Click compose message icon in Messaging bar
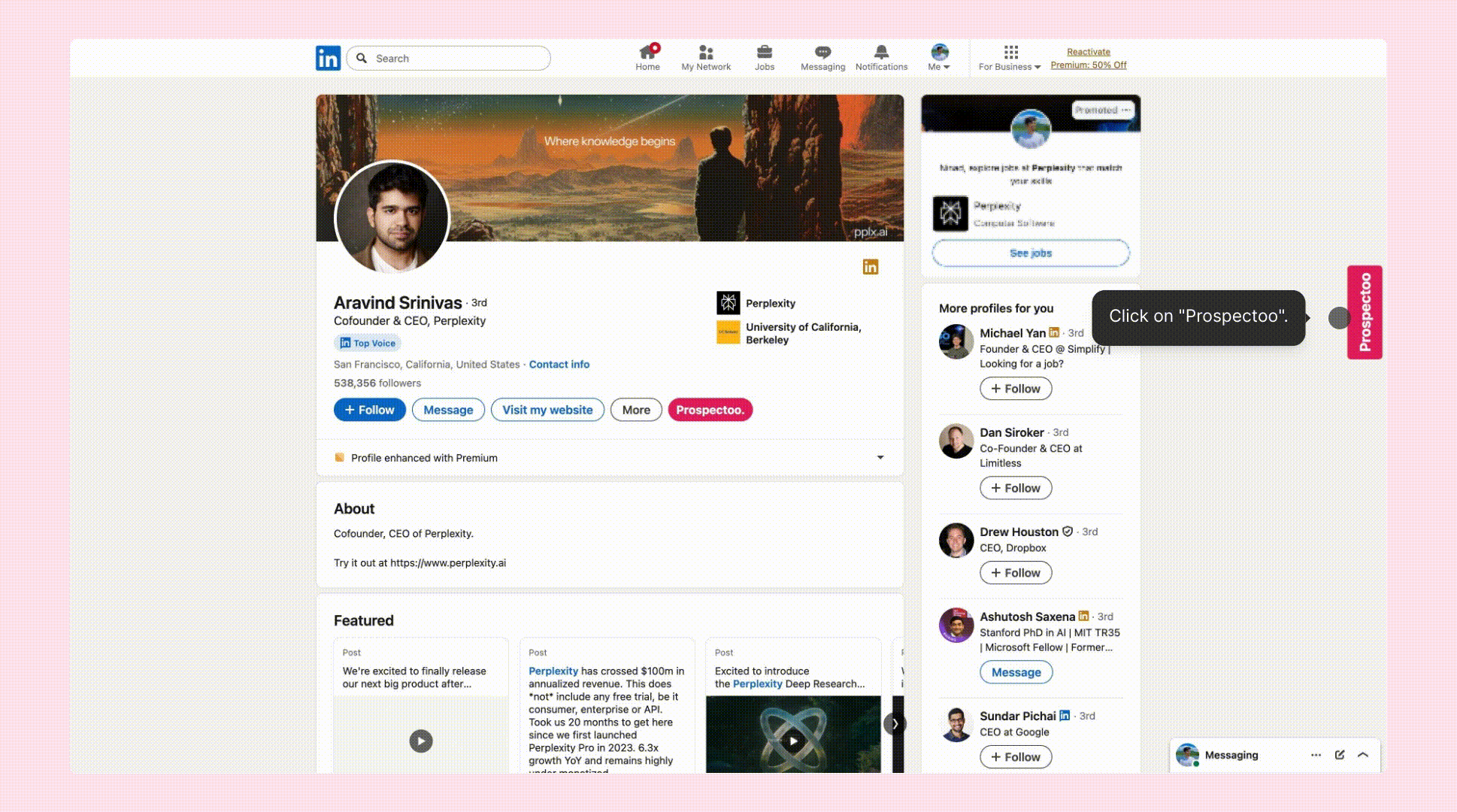 (x=1339, y=755)
